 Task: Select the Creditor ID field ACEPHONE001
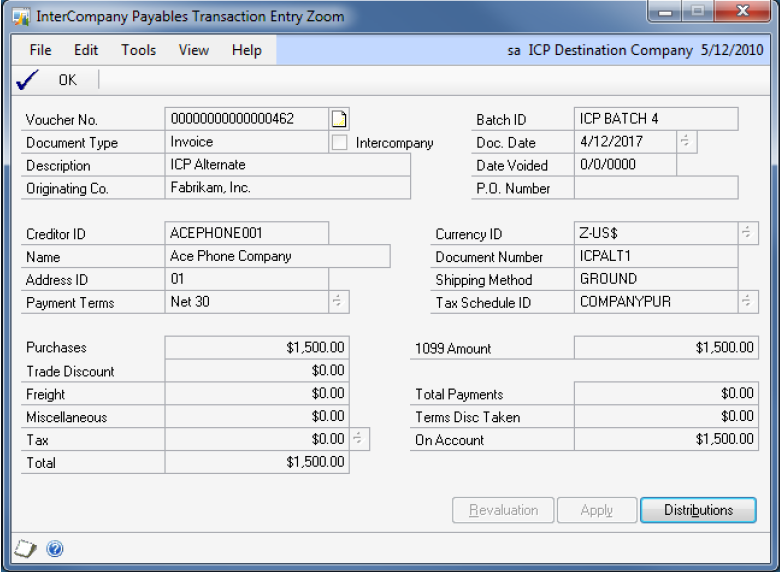(x=246, y=234)
